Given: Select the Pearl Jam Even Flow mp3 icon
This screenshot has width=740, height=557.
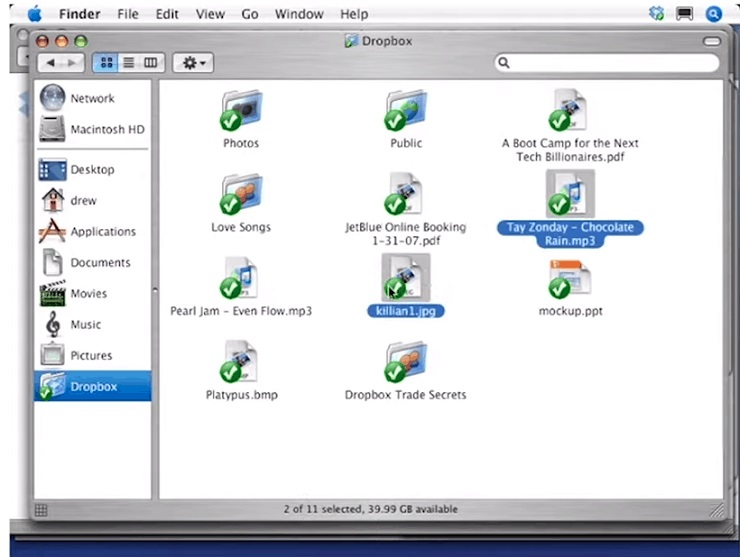Looking at the screenshot, I should pyautogui.click(x=241, y=278).
